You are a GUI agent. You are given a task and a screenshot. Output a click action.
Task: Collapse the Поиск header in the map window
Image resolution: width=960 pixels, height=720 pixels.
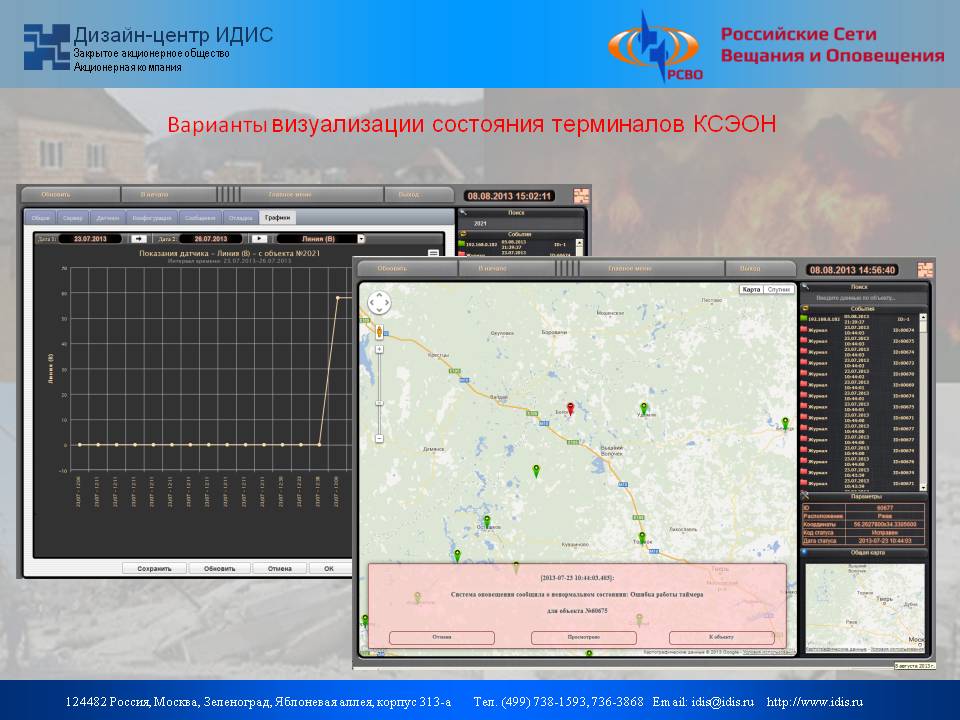pyautogui.click(x=865, y=287)
